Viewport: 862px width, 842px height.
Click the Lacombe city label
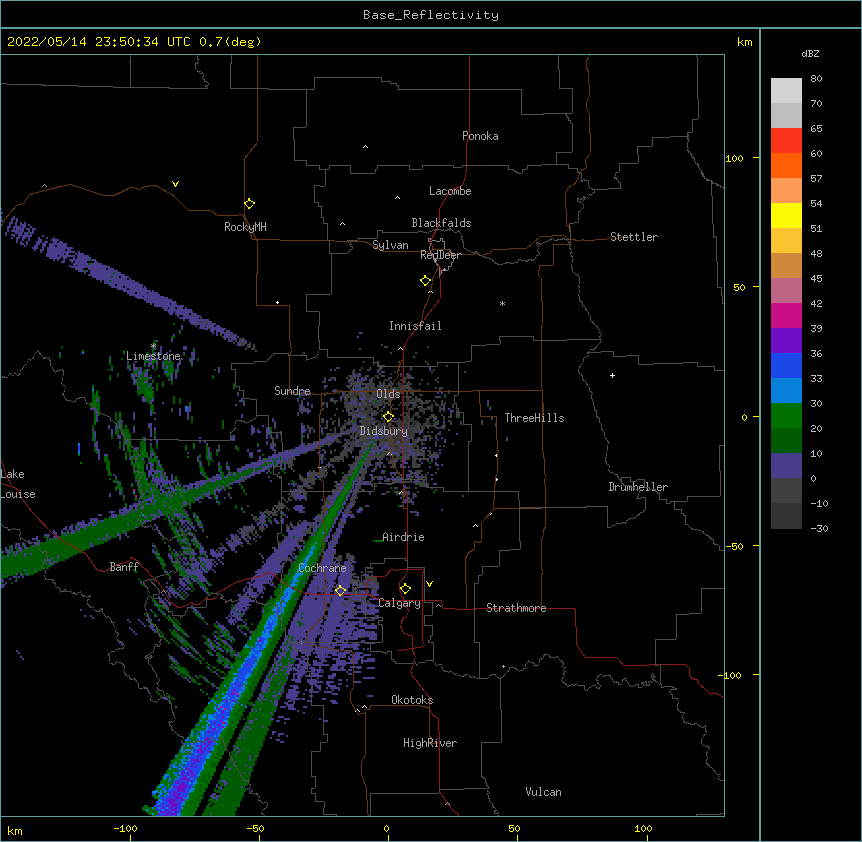(450, 191)
